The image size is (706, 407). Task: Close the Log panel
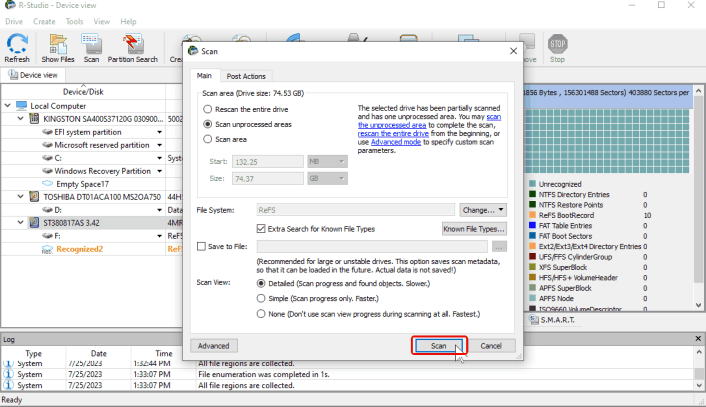pyautogui.click(x=698, y=339)
